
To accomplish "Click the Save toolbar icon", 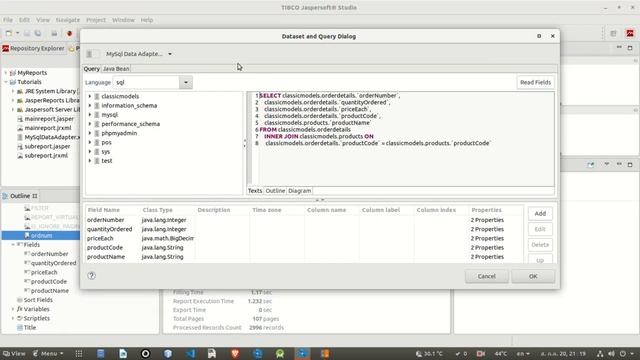I will pyautogui.click(x=27, y=33).
